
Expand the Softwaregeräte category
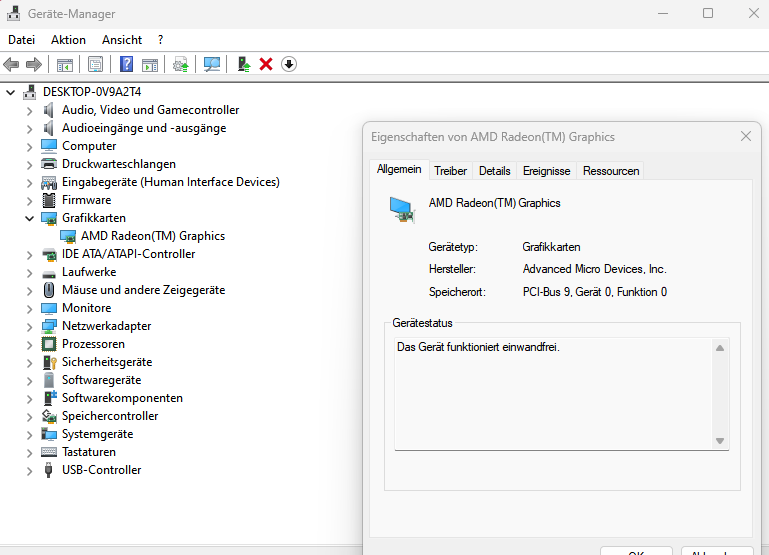click(x=29, y=380)
